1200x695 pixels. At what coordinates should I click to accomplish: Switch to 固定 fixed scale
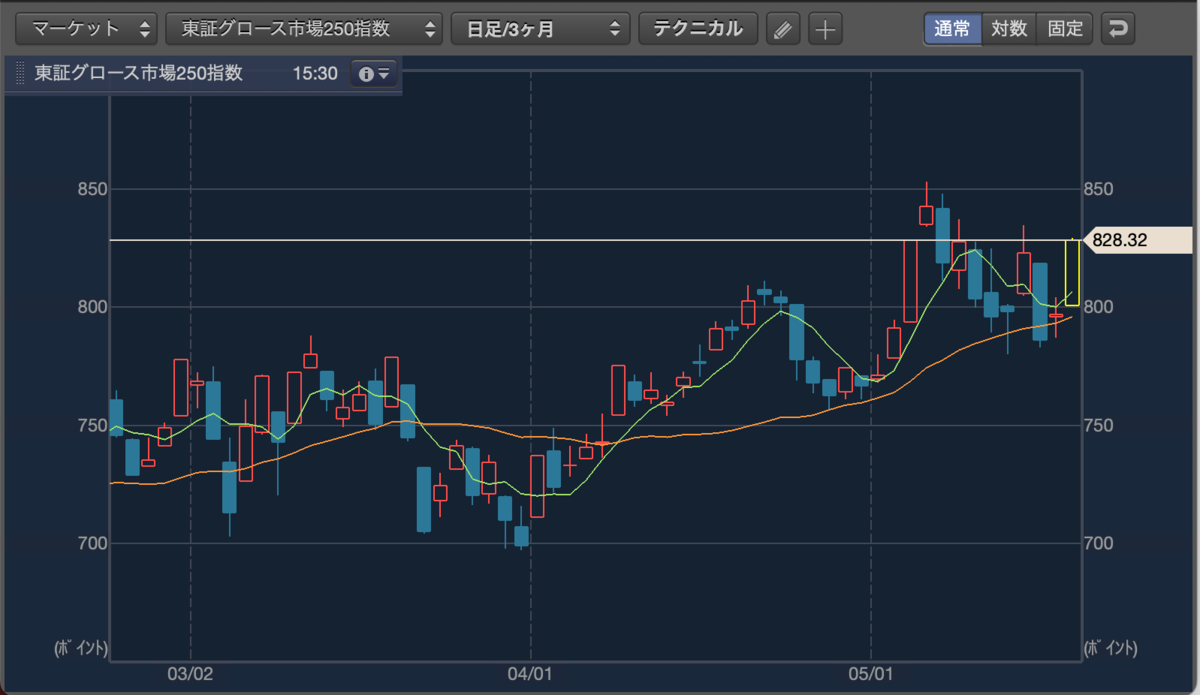(x=1065, y=28)
